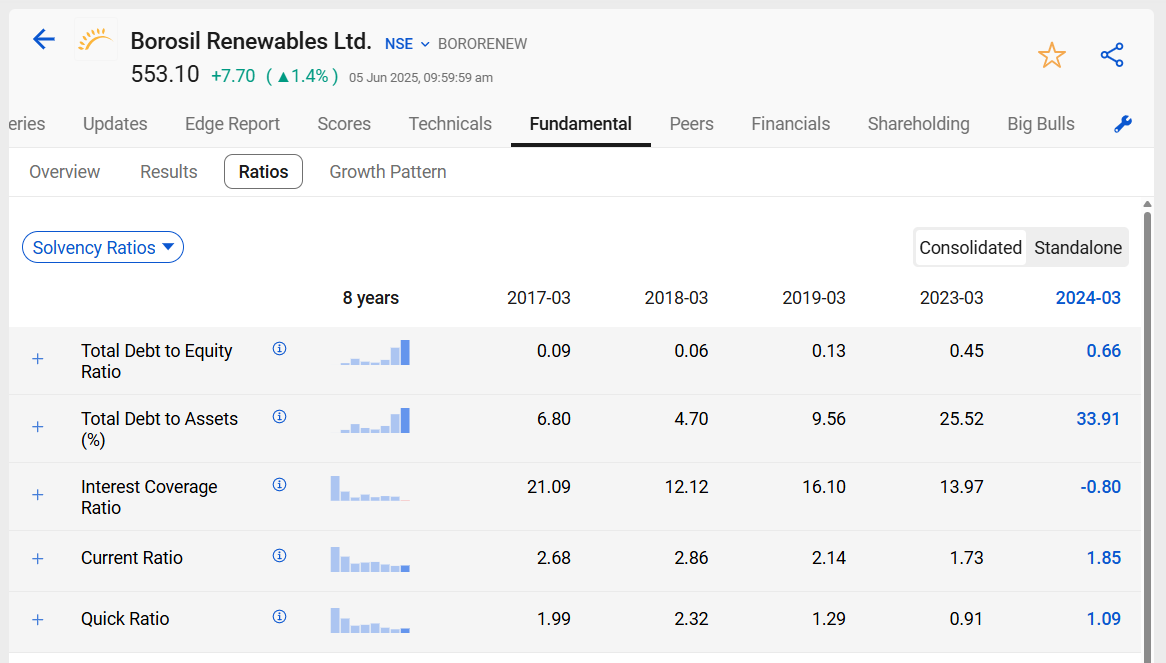Expand the Current Ratio row

coord(38,559)
